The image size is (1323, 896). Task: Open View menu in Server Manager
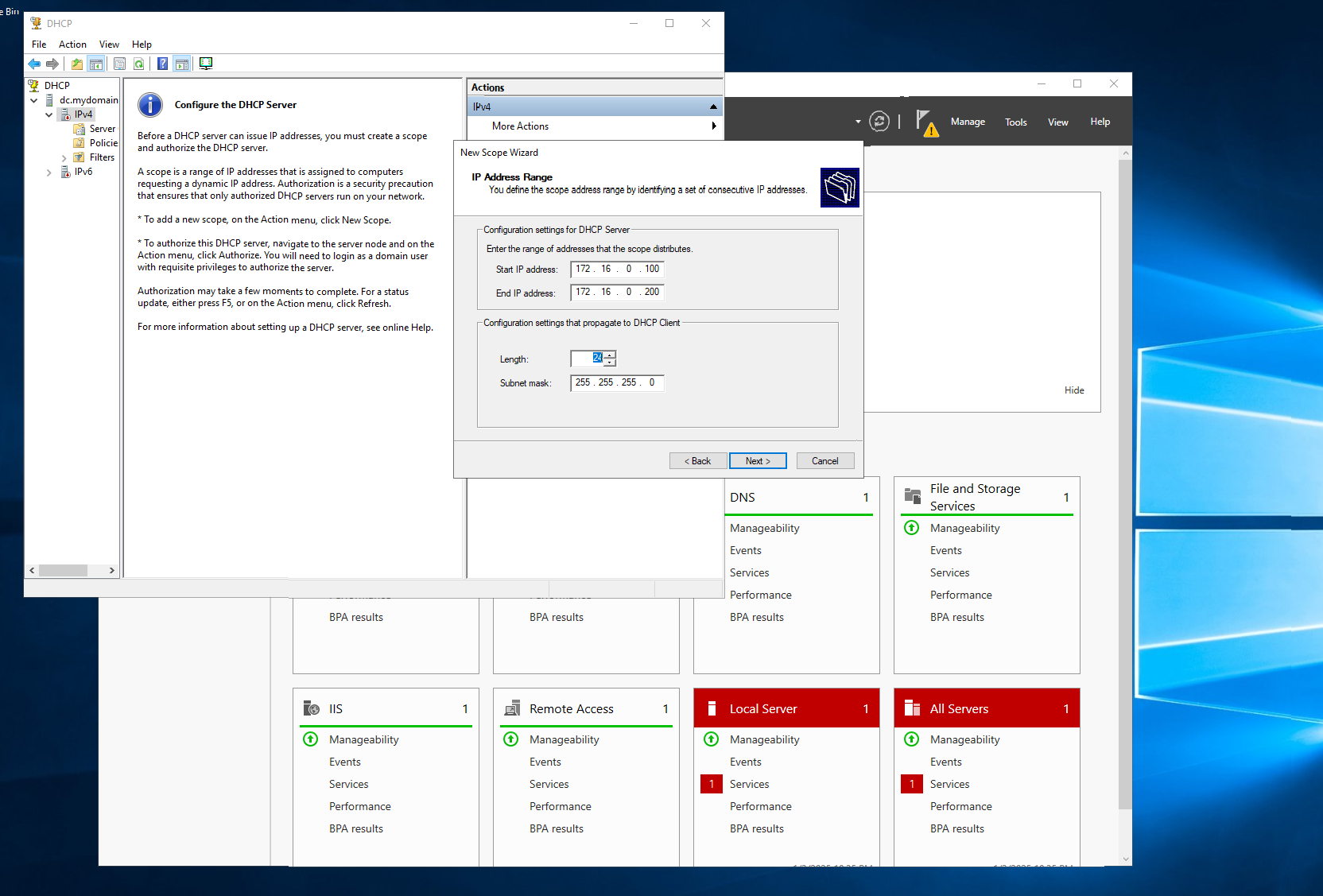point(1057,122)
